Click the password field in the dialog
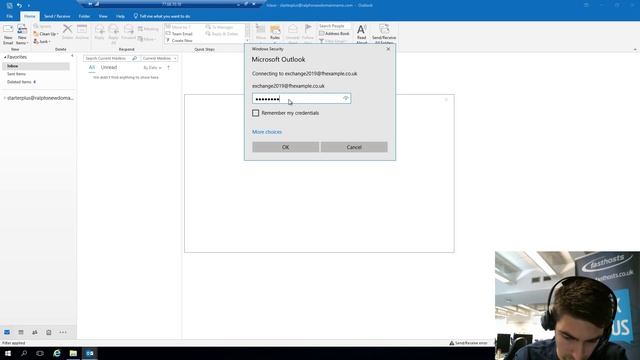Screen dimensions: 640x360 coord(301,98)
